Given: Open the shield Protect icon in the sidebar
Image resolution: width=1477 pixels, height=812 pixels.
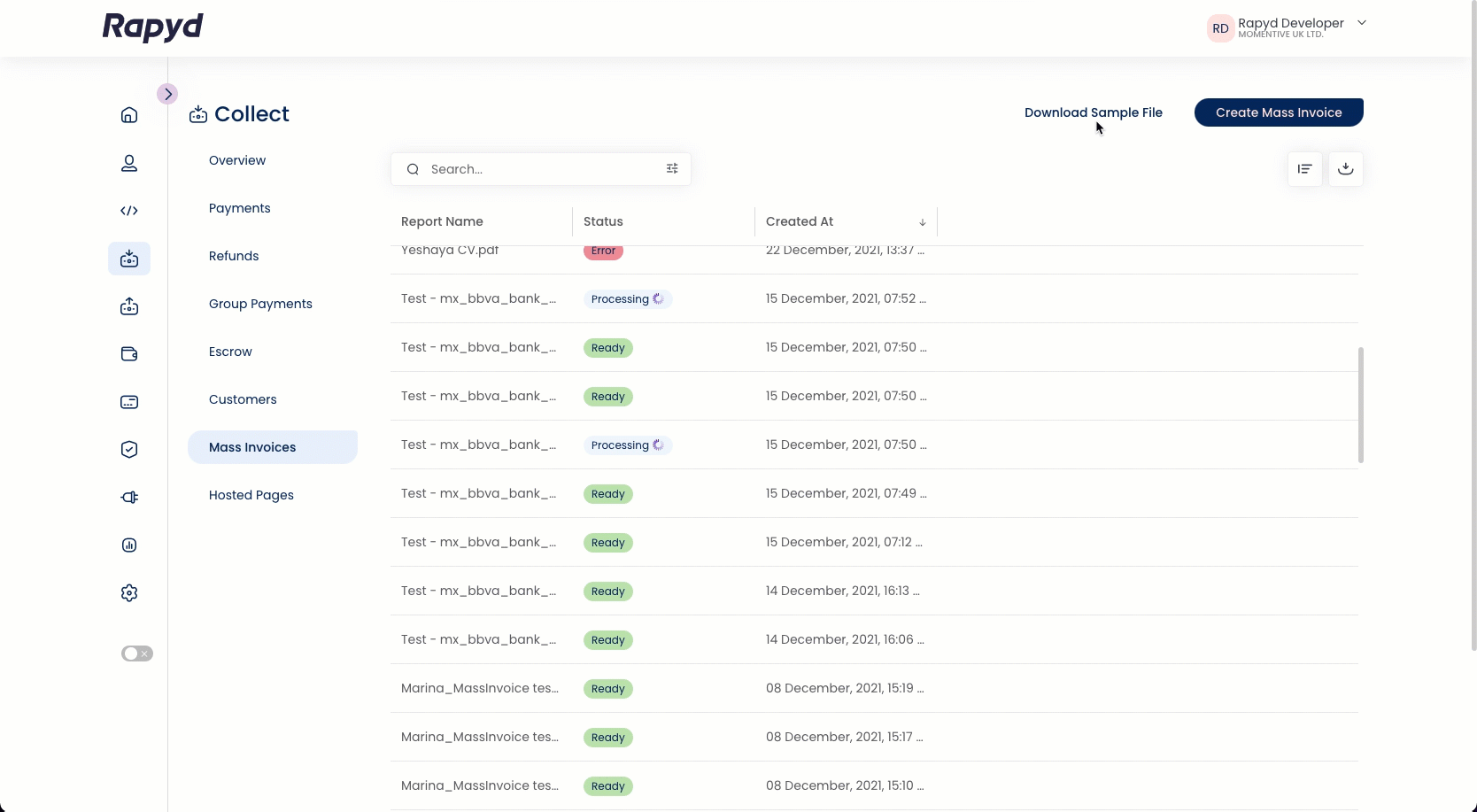Looking at the screenshot, I should tap(129, 450).
